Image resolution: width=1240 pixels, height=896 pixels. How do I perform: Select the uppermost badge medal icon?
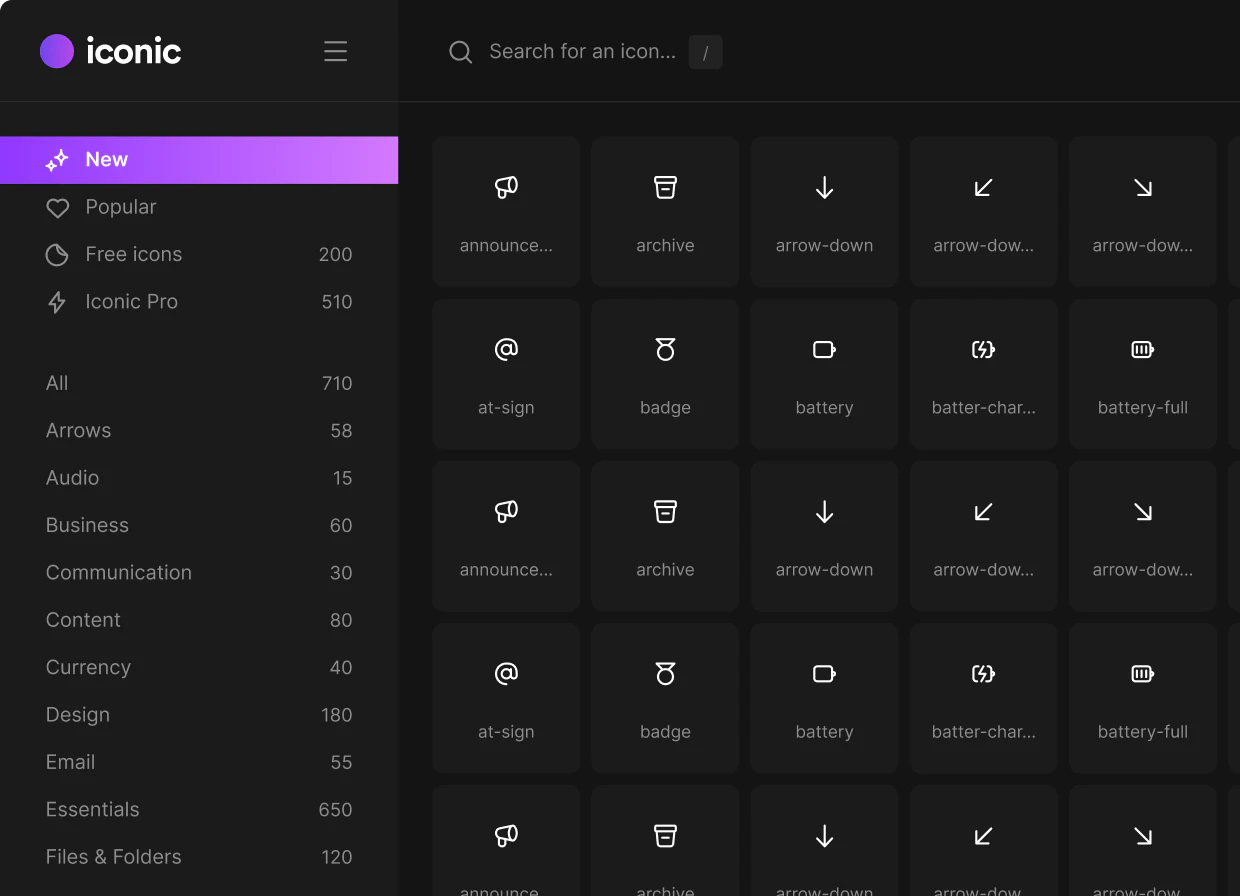pyautogui.click(x=665, y=374)
